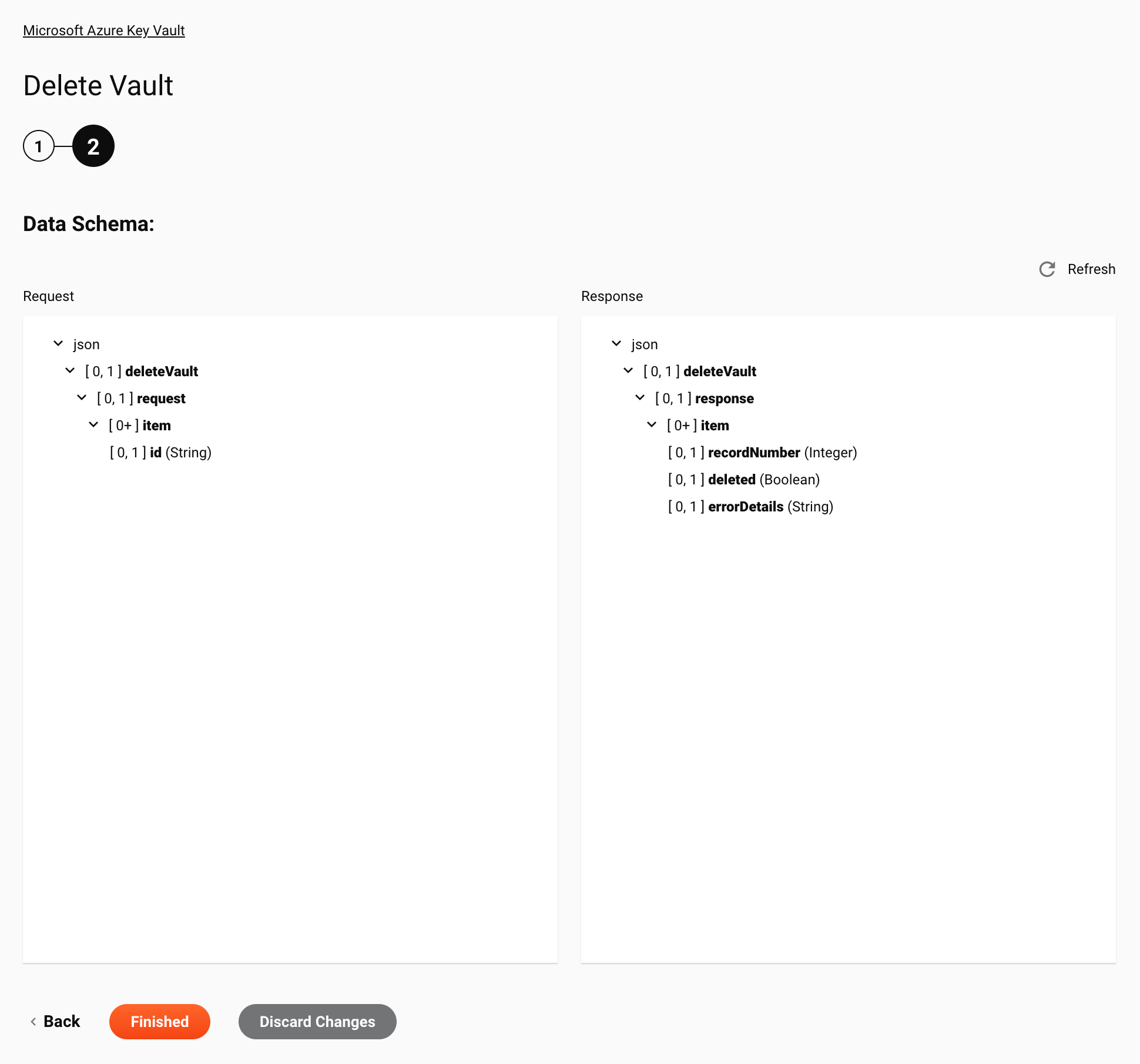
Task: Click the Discard Changes button
Action: pyautogui.click(x=317, y=1021)
